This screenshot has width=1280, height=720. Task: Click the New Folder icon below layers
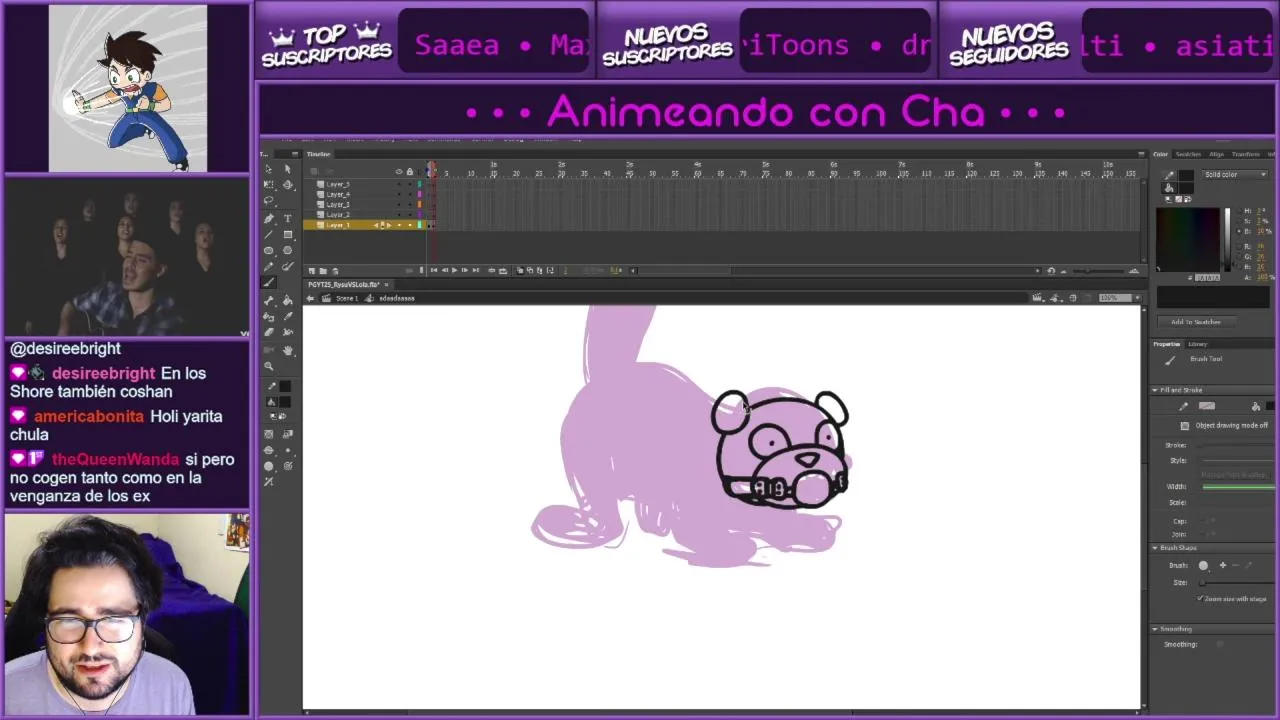pos(323,271)
